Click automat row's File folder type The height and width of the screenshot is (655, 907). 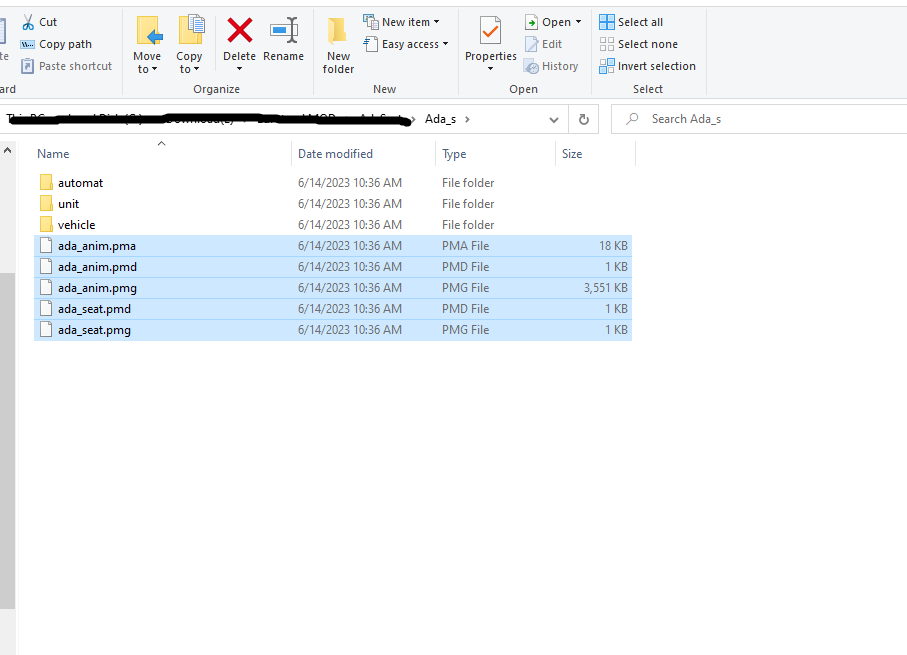tap(468, 183)
